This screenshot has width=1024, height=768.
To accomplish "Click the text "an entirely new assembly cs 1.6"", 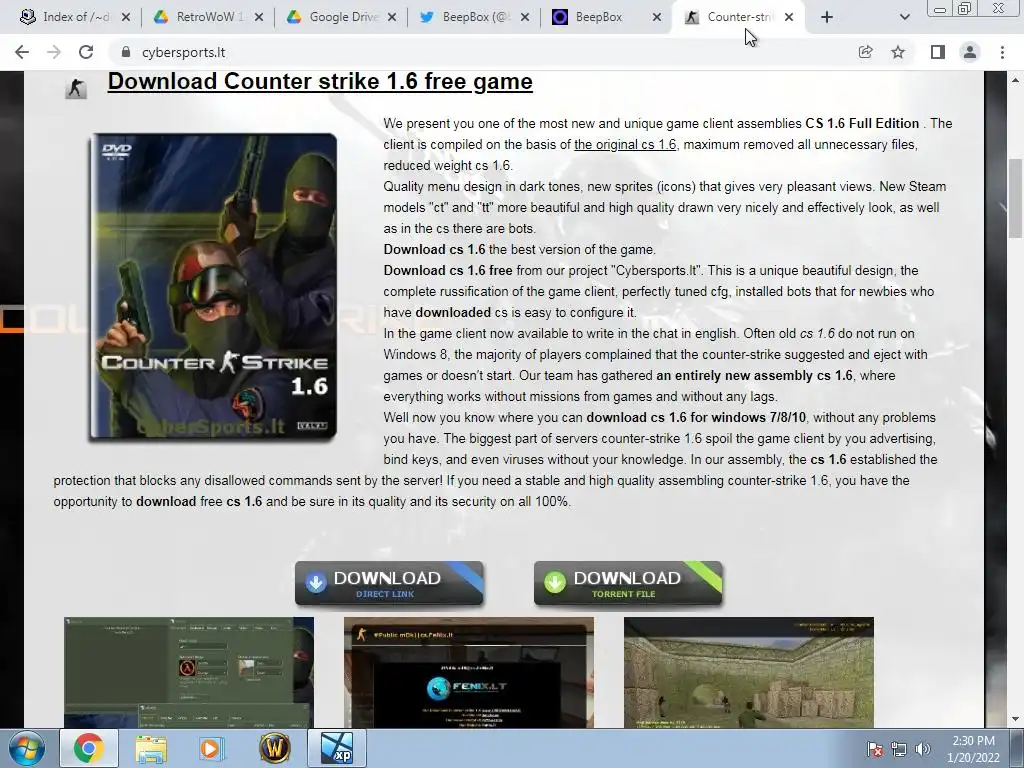I will (754, 376).
